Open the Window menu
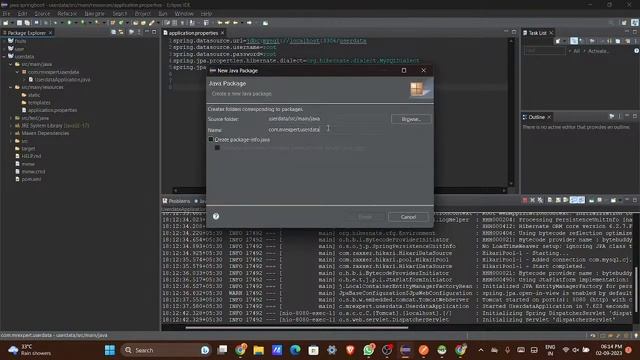 [184, 13]
